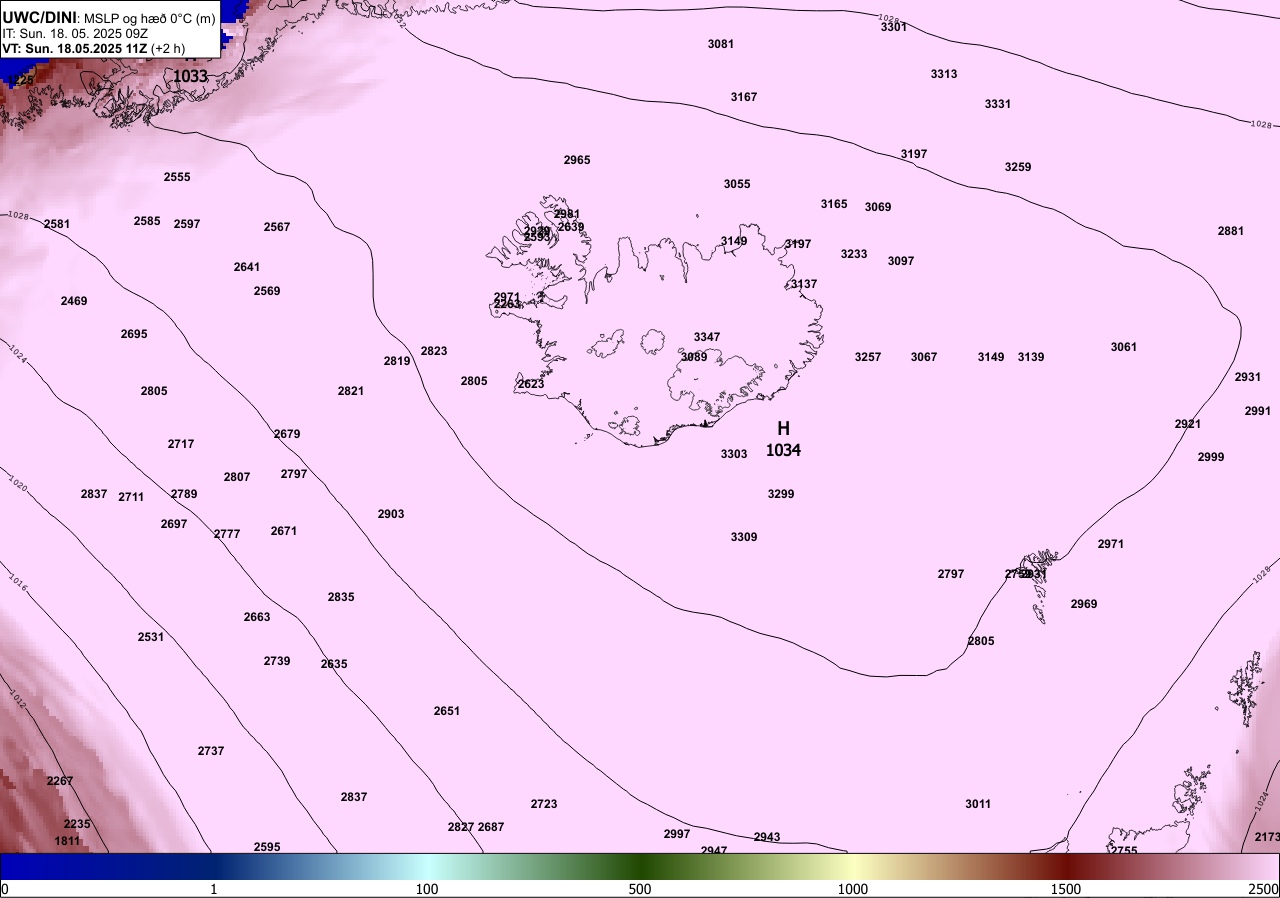1280x898 pixels.
Task: Click the 2469 value on the left
Action: pyautogui.click(x=74, y=301)
